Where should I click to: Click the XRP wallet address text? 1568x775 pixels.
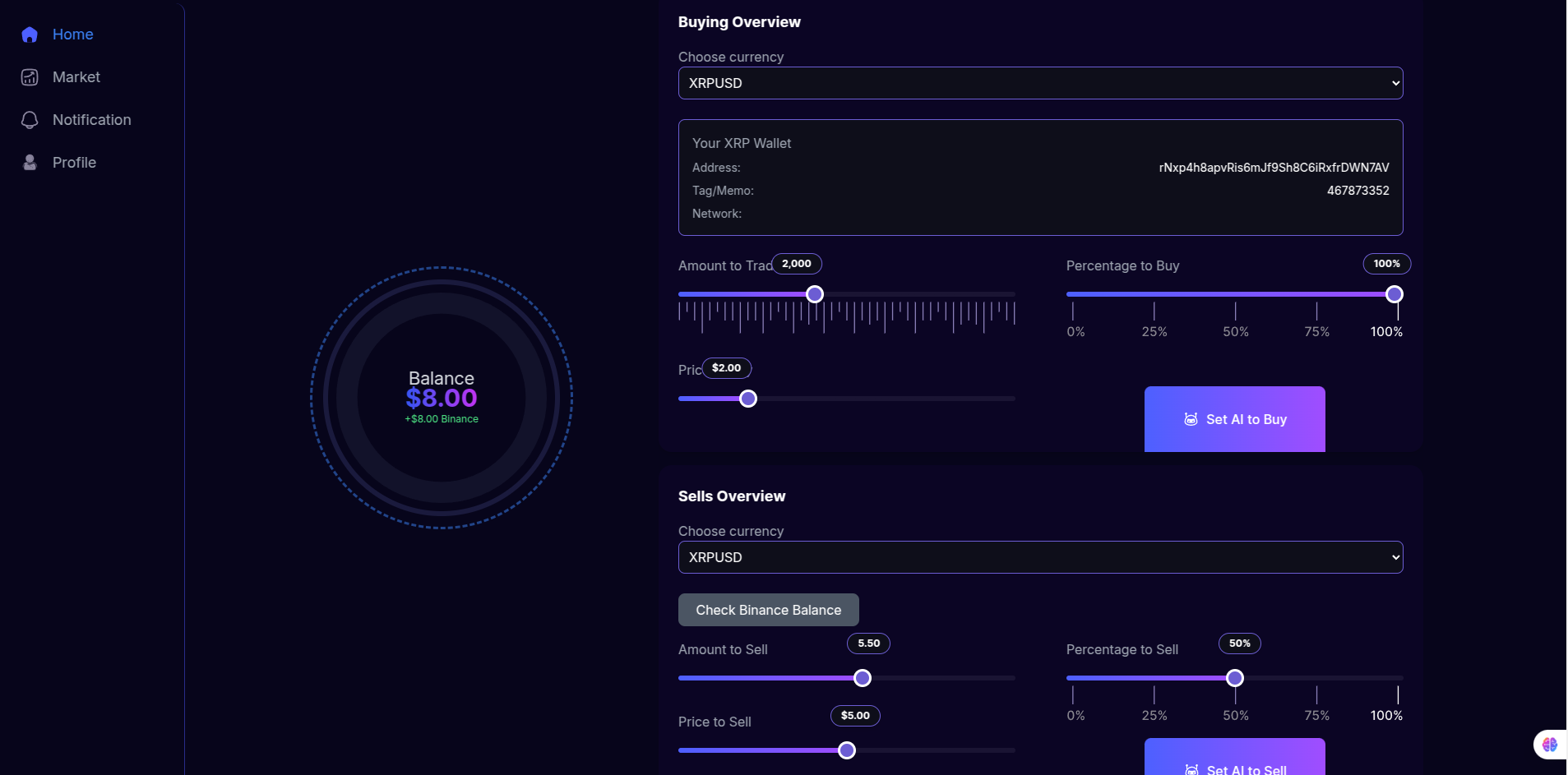click(x=1273, y=167)
